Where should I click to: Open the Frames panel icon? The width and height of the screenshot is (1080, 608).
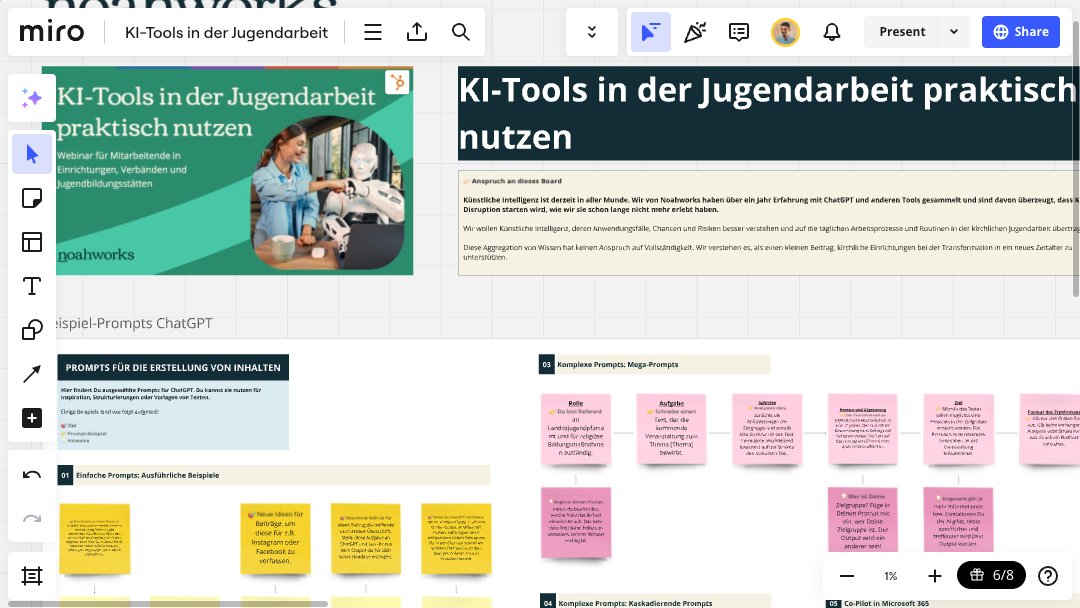pos(32,576)
